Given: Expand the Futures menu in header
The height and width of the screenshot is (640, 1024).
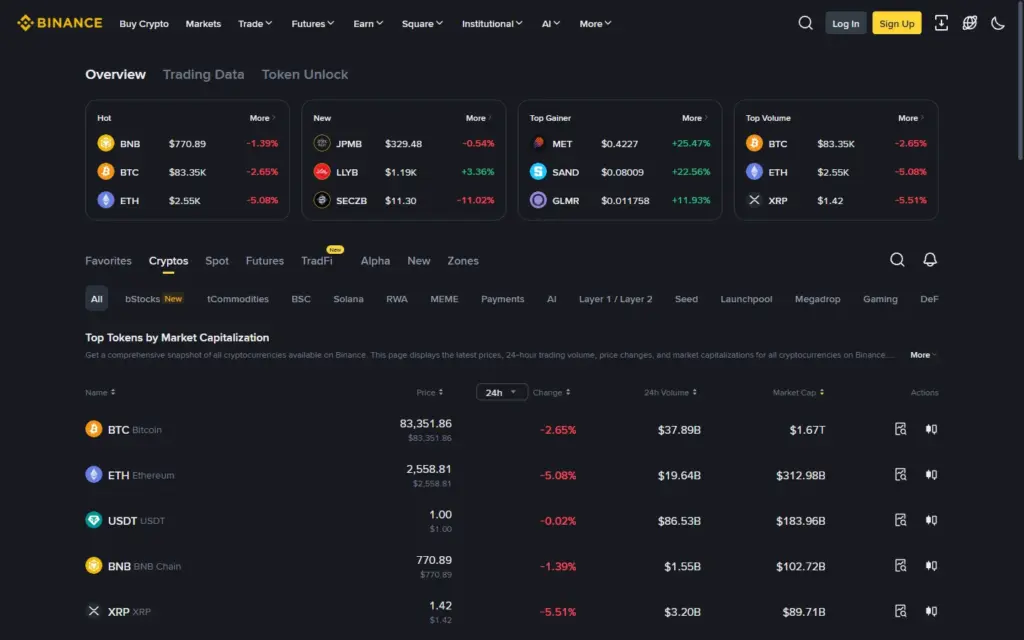Looking at the screenshot, I should click(x=313, y=24).
